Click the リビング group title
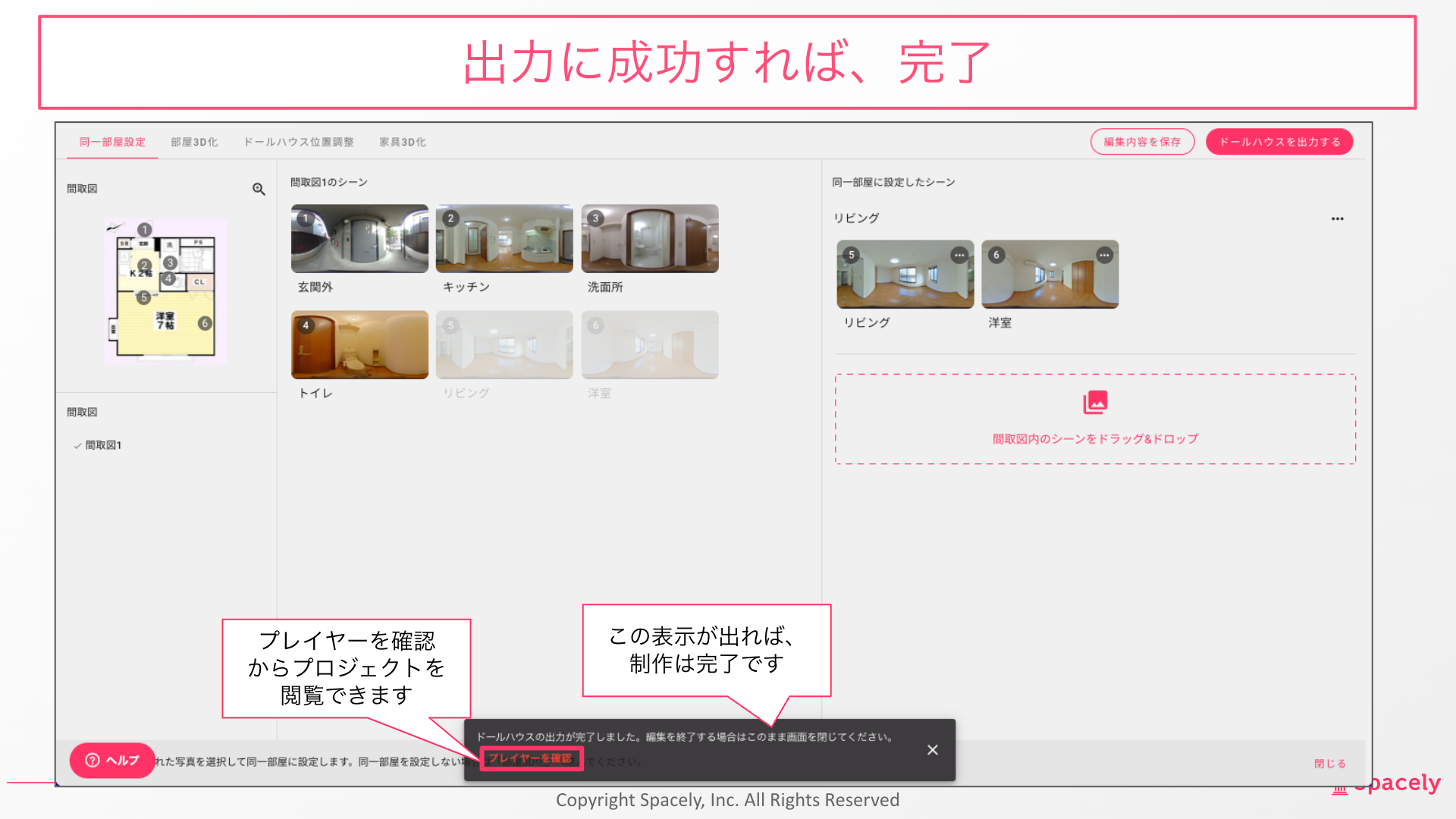1456x819 pixels. click(856, 218)
